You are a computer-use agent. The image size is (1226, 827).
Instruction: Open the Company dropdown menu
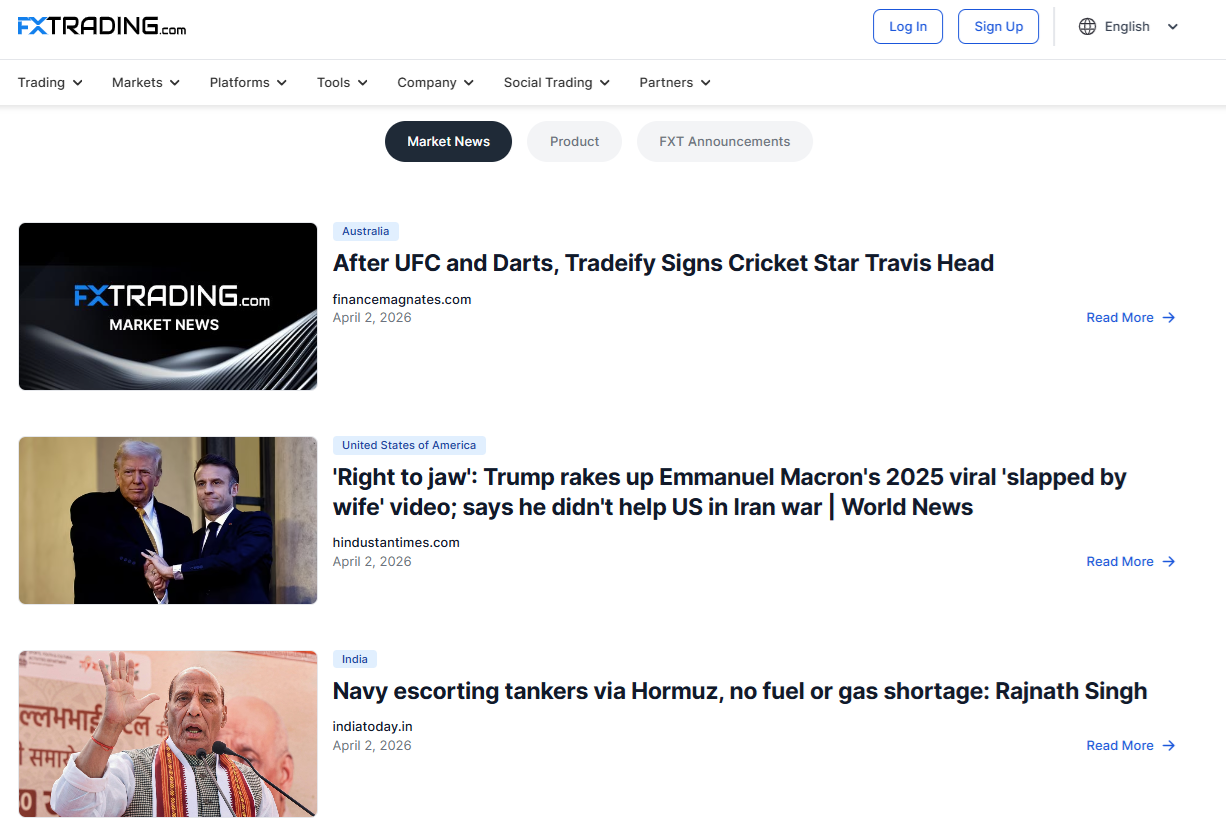[x=435, y=83]
